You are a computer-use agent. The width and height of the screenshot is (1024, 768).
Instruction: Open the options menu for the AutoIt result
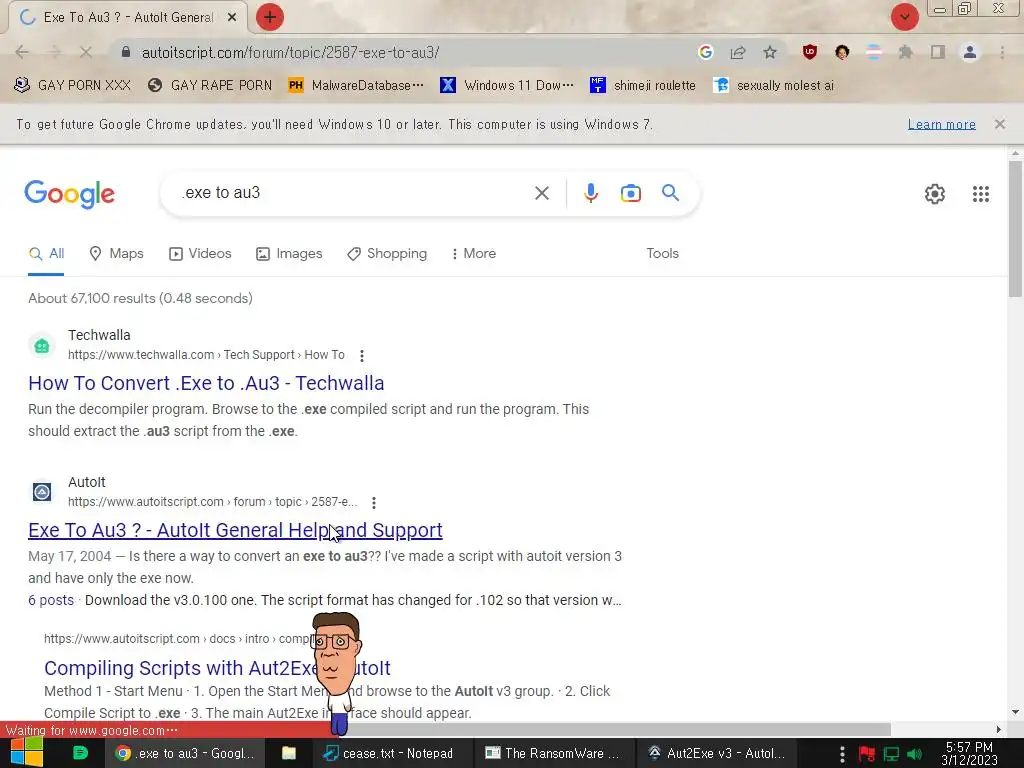374,502
